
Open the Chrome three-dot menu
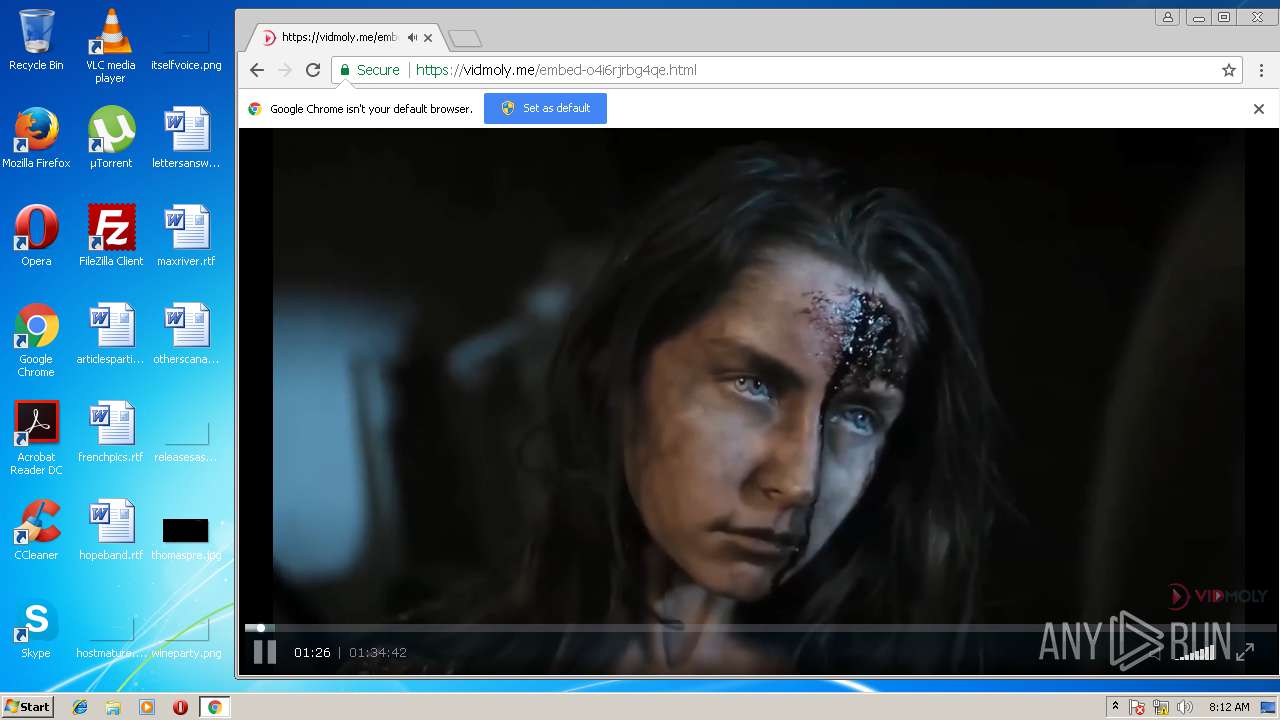(1262, 70)
